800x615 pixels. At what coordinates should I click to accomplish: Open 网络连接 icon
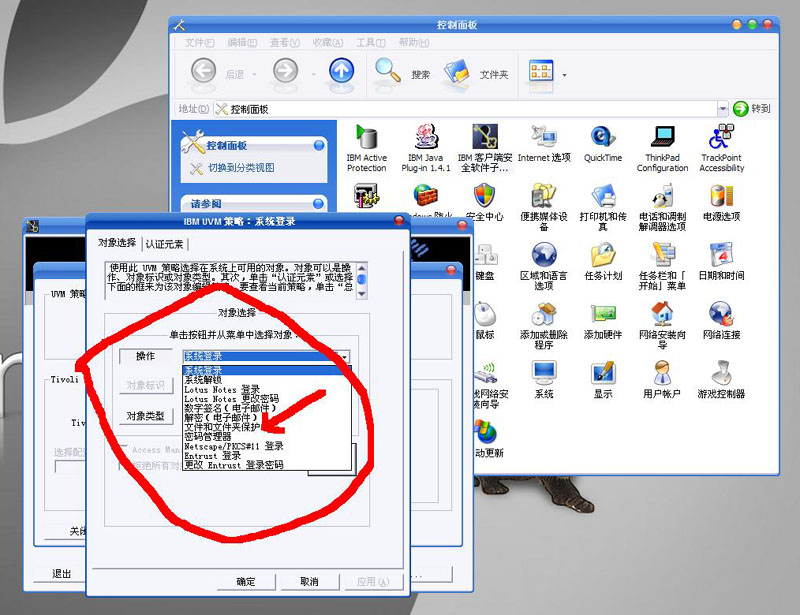click(721, 321)
